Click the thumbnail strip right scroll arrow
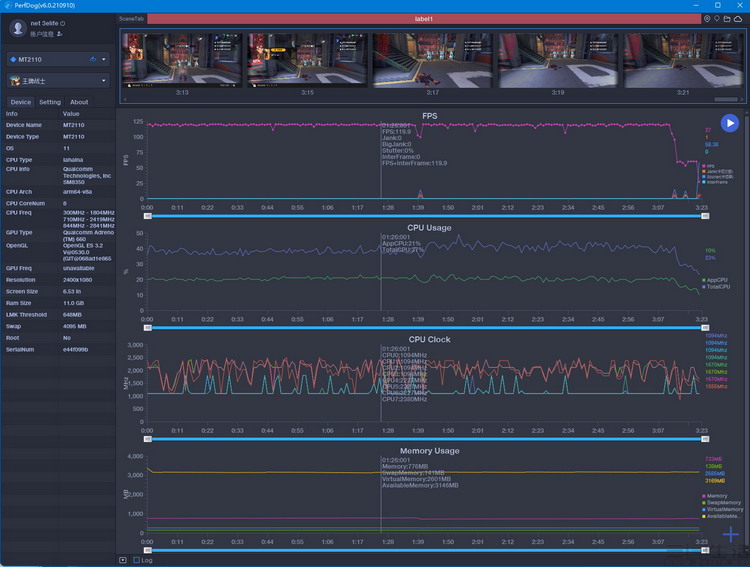 tap(742, 100)
